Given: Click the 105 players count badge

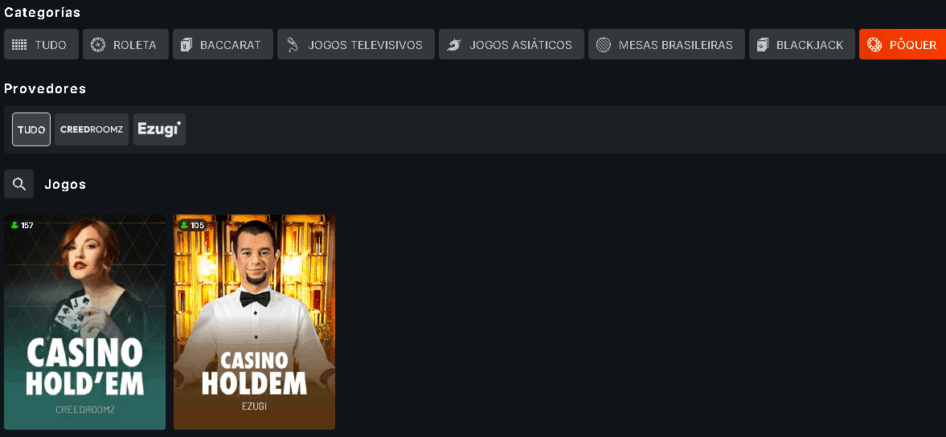Looking at the screenshot, I should (x=192, y=225).
